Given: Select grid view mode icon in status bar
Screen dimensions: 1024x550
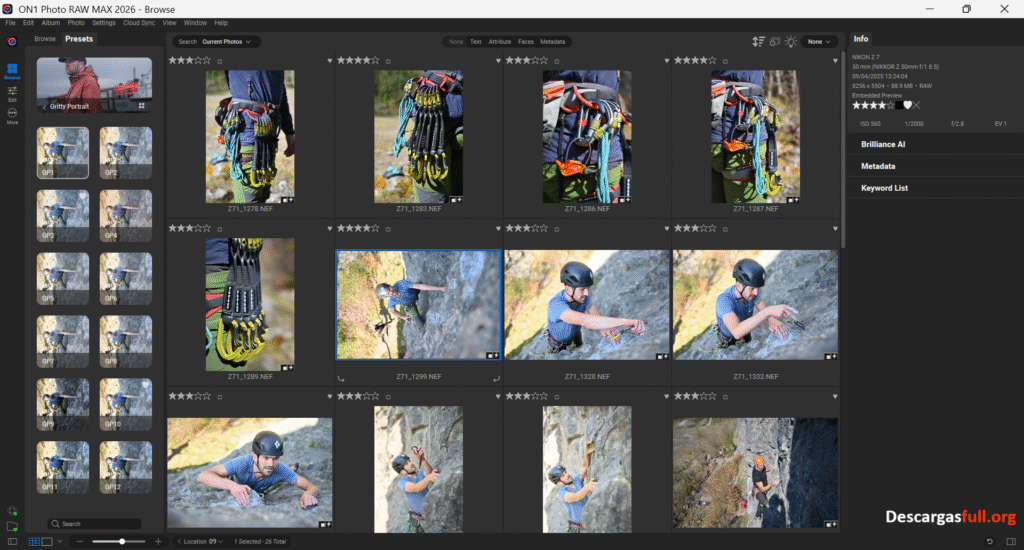Looking at the screenshot, I should click(34, 542).
